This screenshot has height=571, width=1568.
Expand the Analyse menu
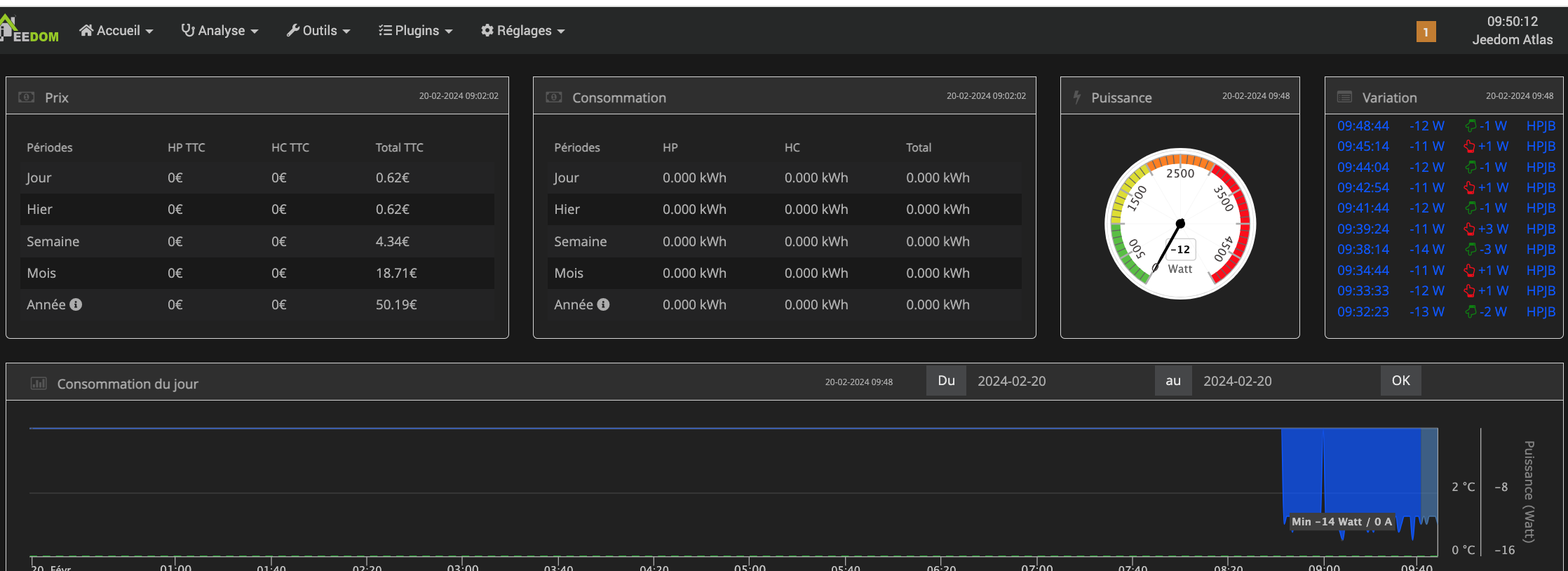tap(220, 30)
